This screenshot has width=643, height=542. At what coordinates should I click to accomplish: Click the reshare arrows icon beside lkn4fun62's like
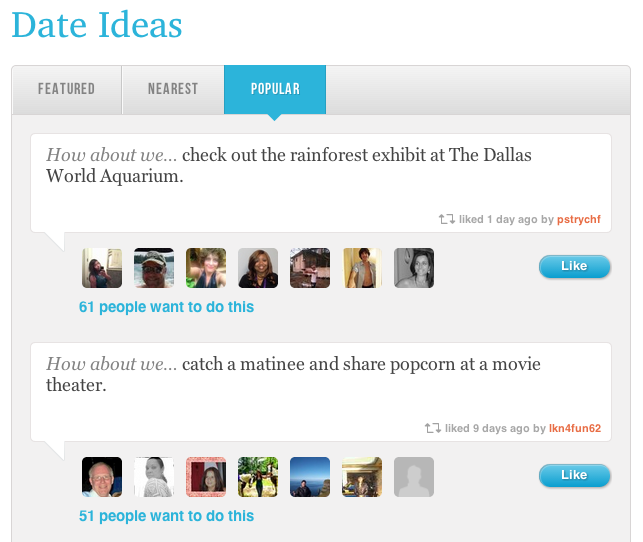click(433, 428)
